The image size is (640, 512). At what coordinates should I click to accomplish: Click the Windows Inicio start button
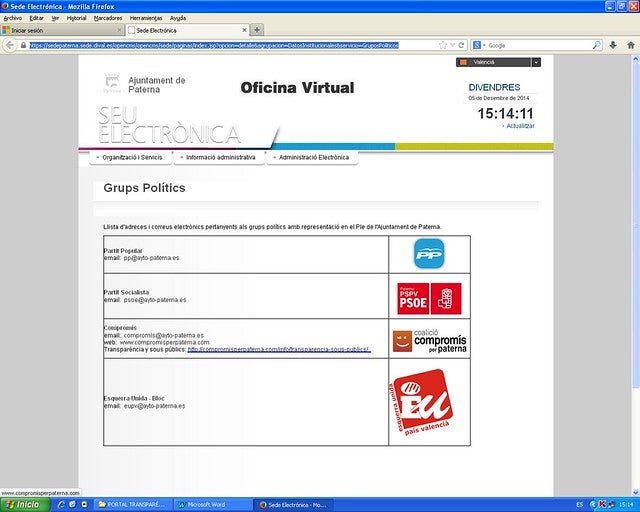[x=22, y=505]
